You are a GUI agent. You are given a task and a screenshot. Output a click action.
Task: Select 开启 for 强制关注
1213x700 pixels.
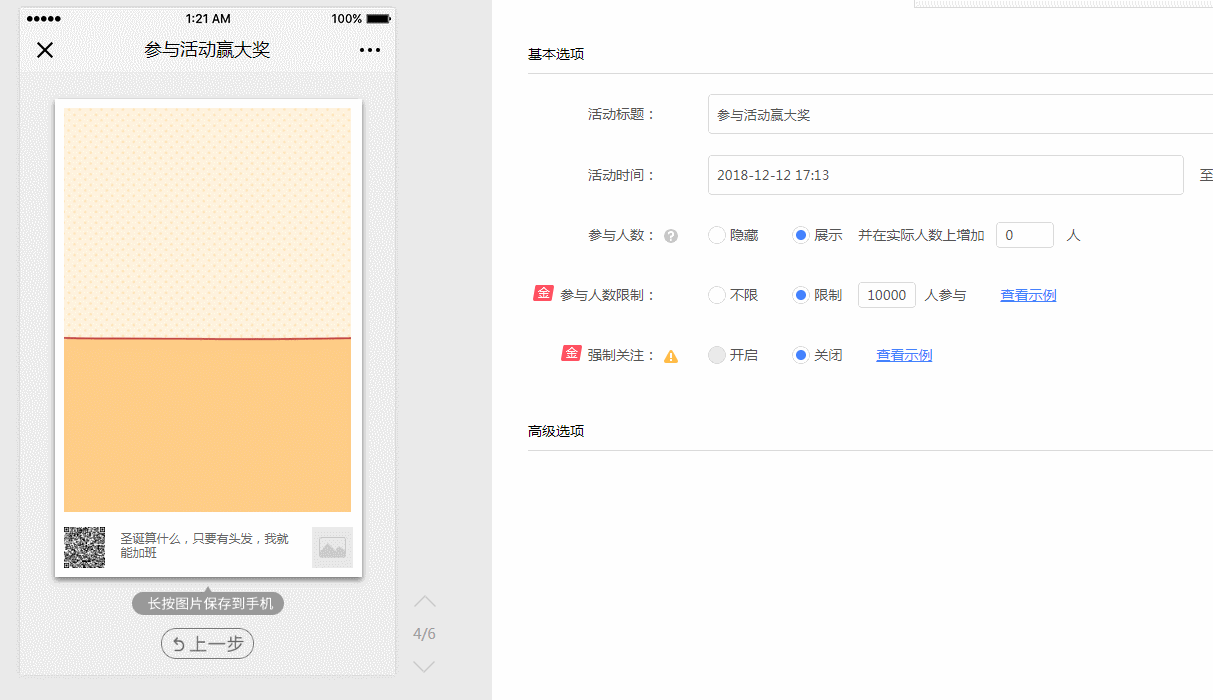[x=716, y=355]
